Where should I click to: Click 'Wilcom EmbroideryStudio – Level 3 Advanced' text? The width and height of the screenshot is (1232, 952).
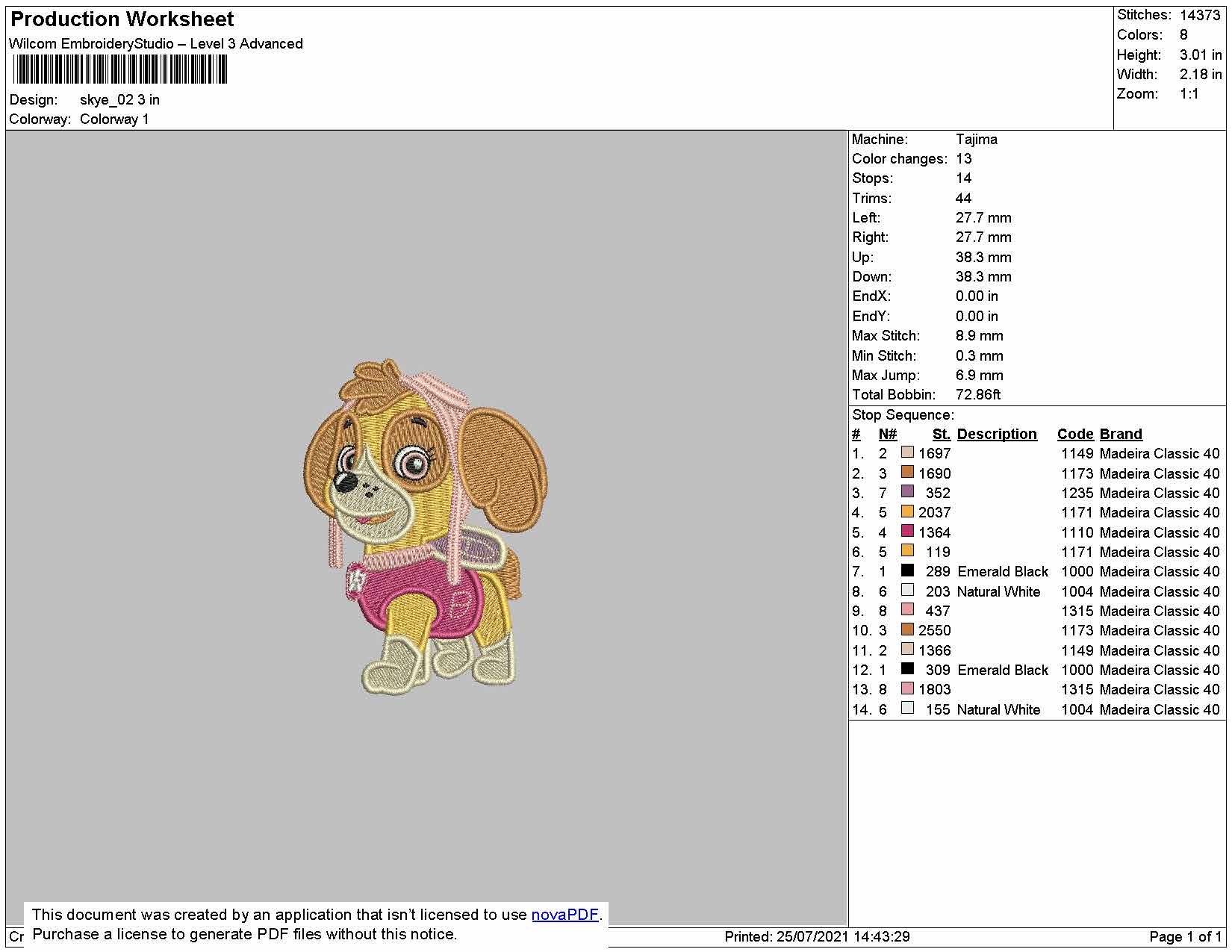click(156, 44)
